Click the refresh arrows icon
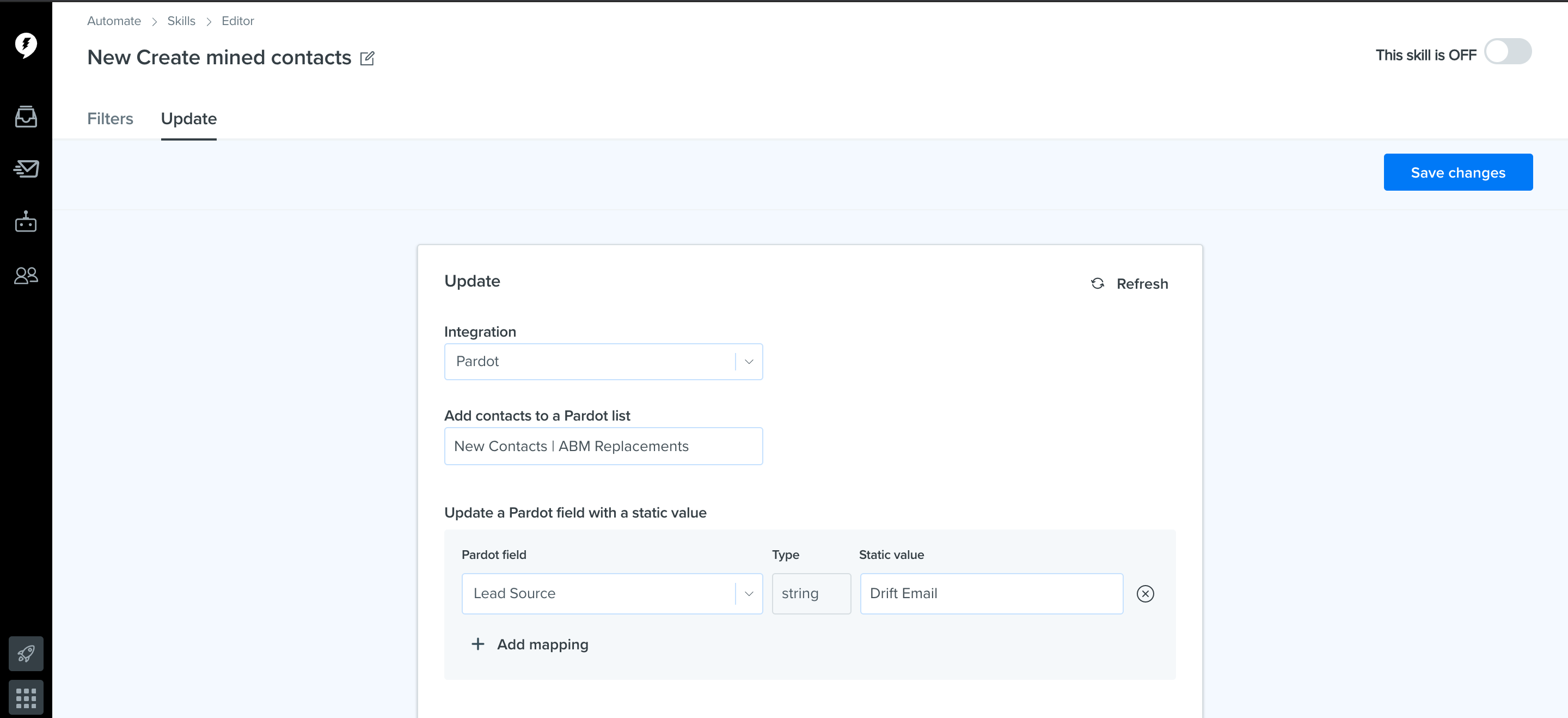1568x718 pixels. [1098, 284]
